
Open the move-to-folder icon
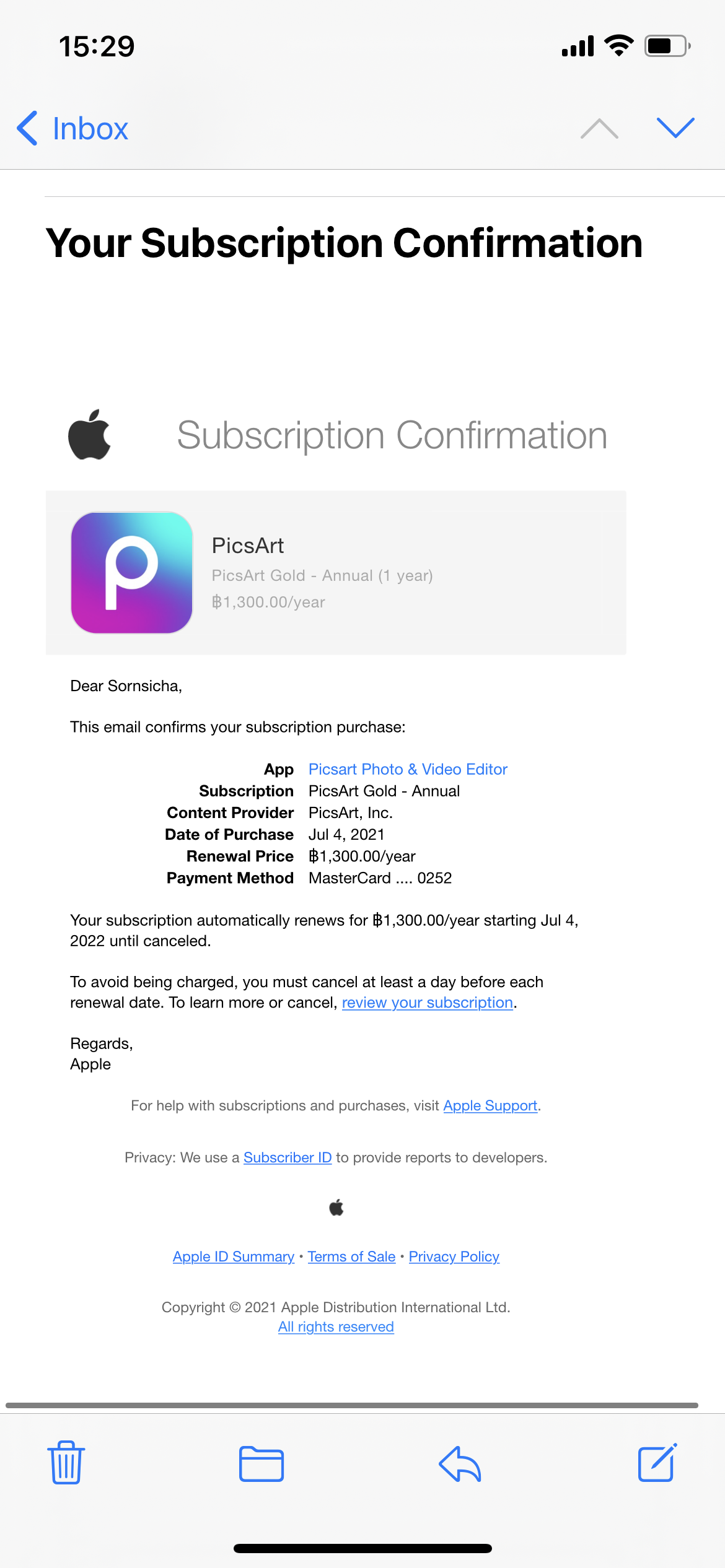(261, 1464)
